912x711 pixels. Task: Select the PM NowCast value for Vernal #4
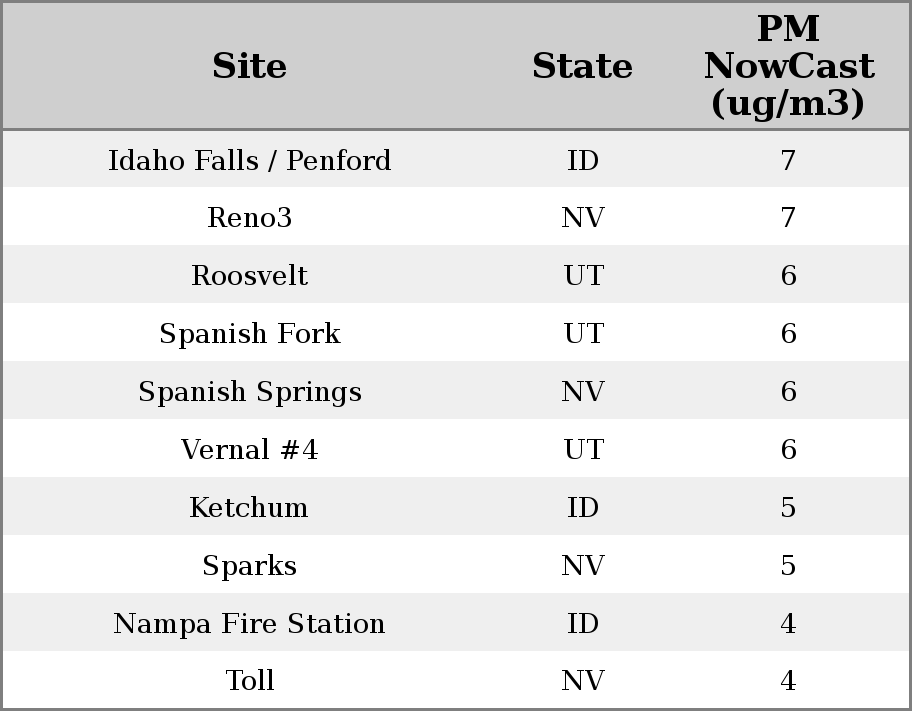[788, 450]
